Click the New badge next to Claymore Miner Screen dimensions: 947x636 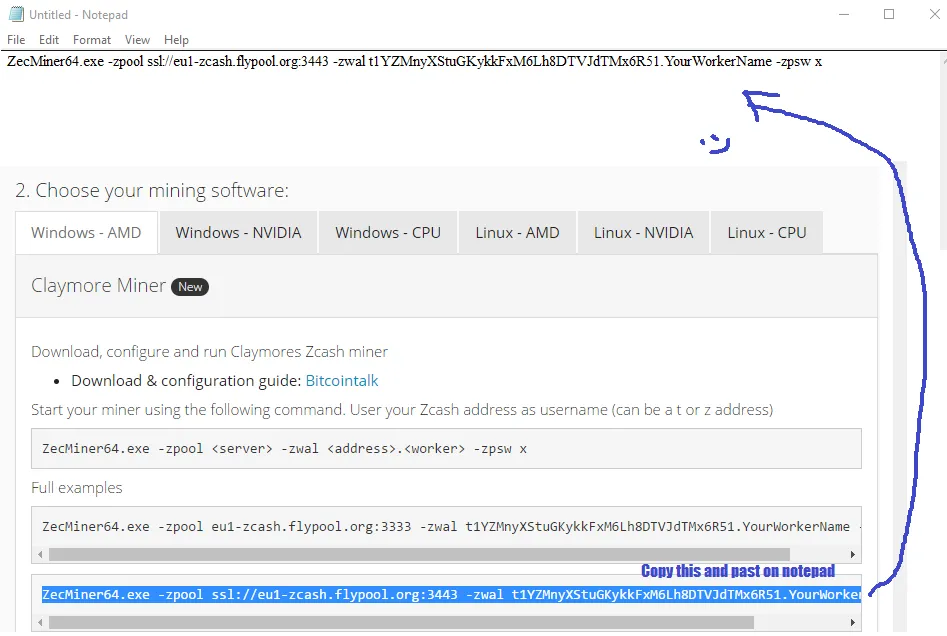pyautogui.click(x=190, y=287)
